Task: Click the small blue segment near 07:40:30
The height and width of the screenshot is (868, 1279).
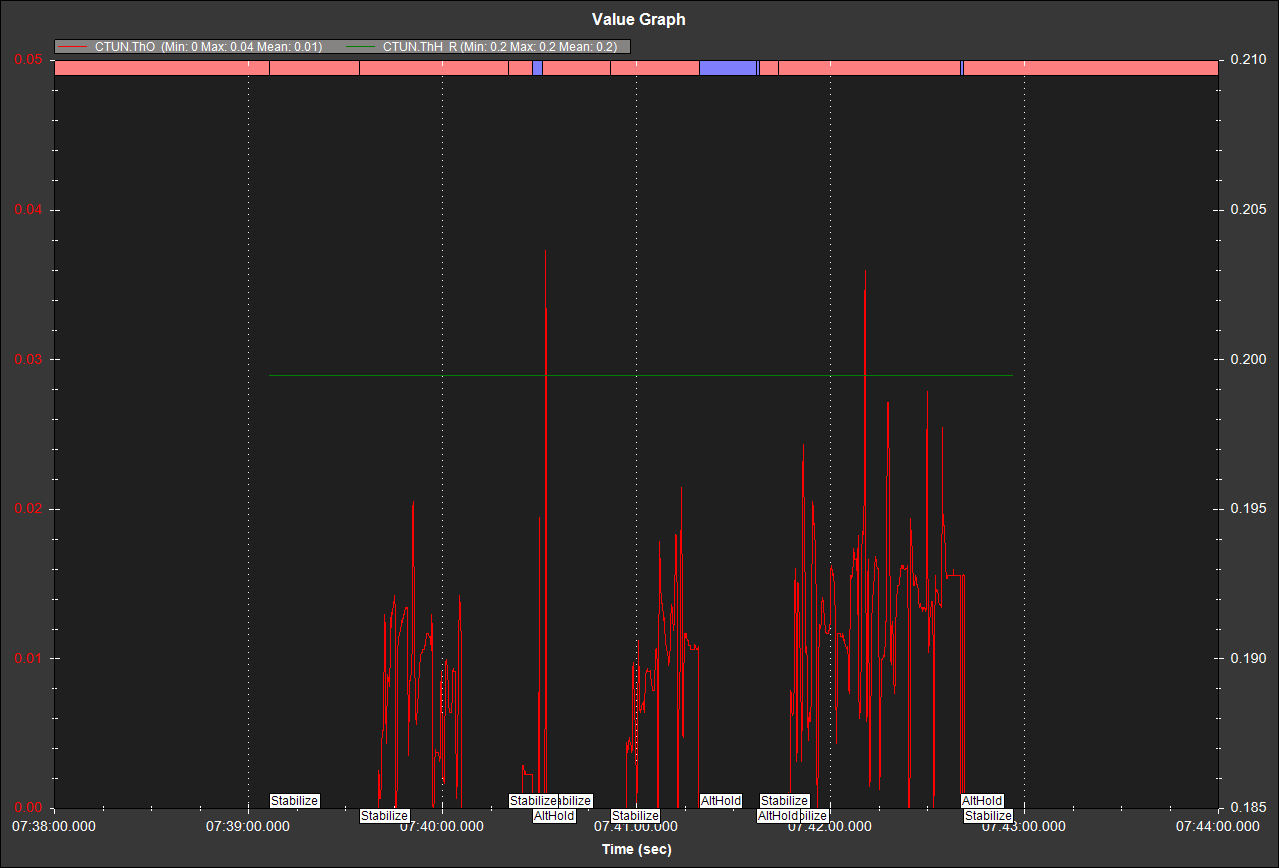Action: tap(537, 68)
